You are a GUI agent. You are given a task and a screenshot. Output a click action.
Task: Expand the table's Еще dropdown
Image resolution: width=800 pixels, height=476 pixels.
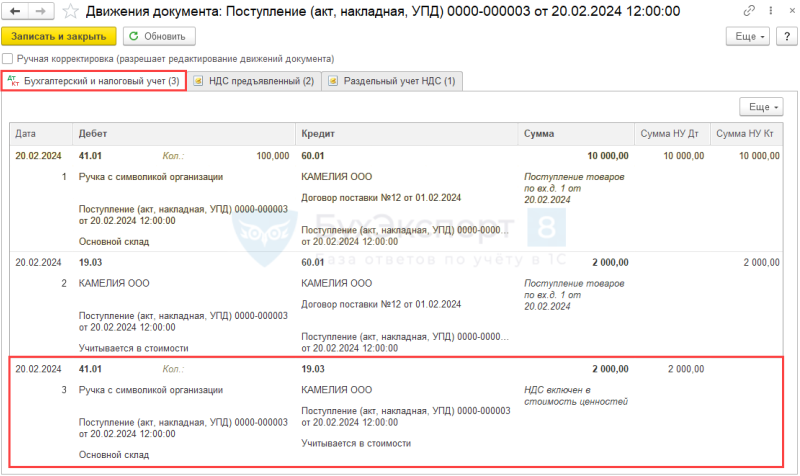(761, 107)
